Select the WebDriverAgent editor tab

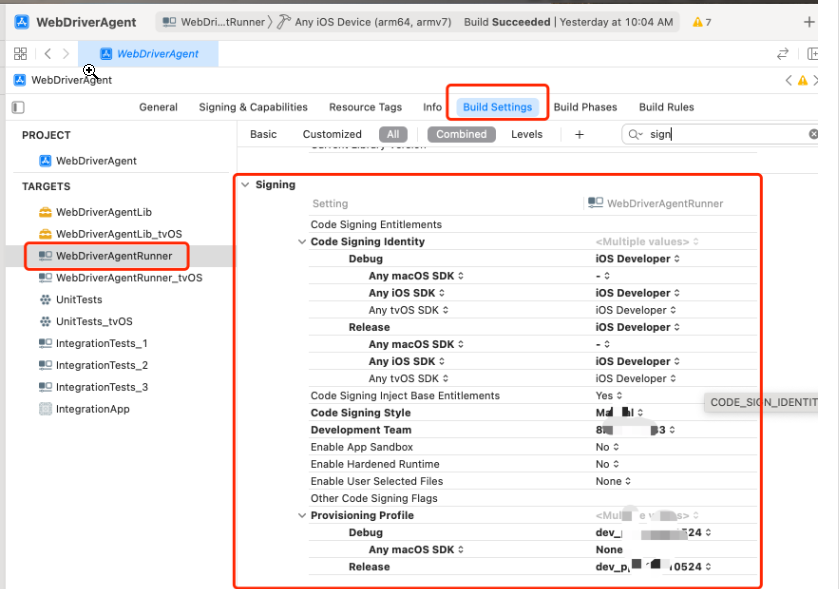(148, 53)
